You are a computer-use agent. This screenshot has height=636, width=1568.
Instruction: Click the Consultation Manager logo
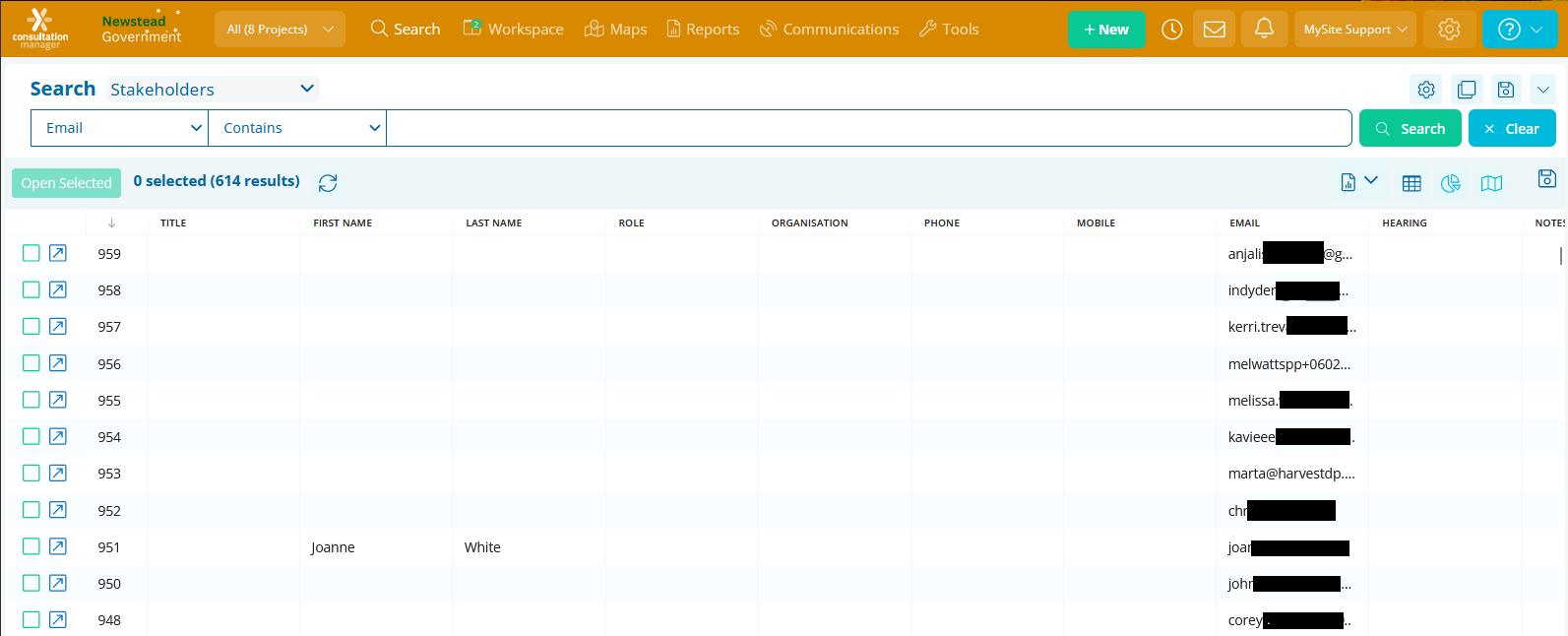[40, 29]
